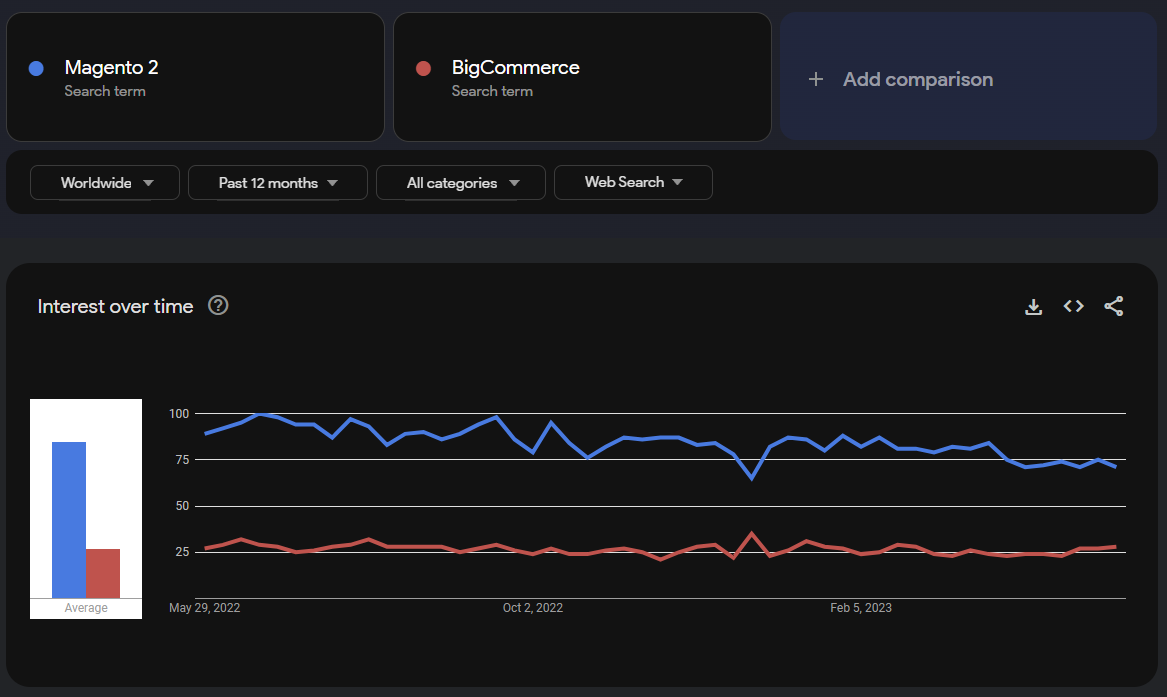Select the red BigCommerce average bar

103,574
